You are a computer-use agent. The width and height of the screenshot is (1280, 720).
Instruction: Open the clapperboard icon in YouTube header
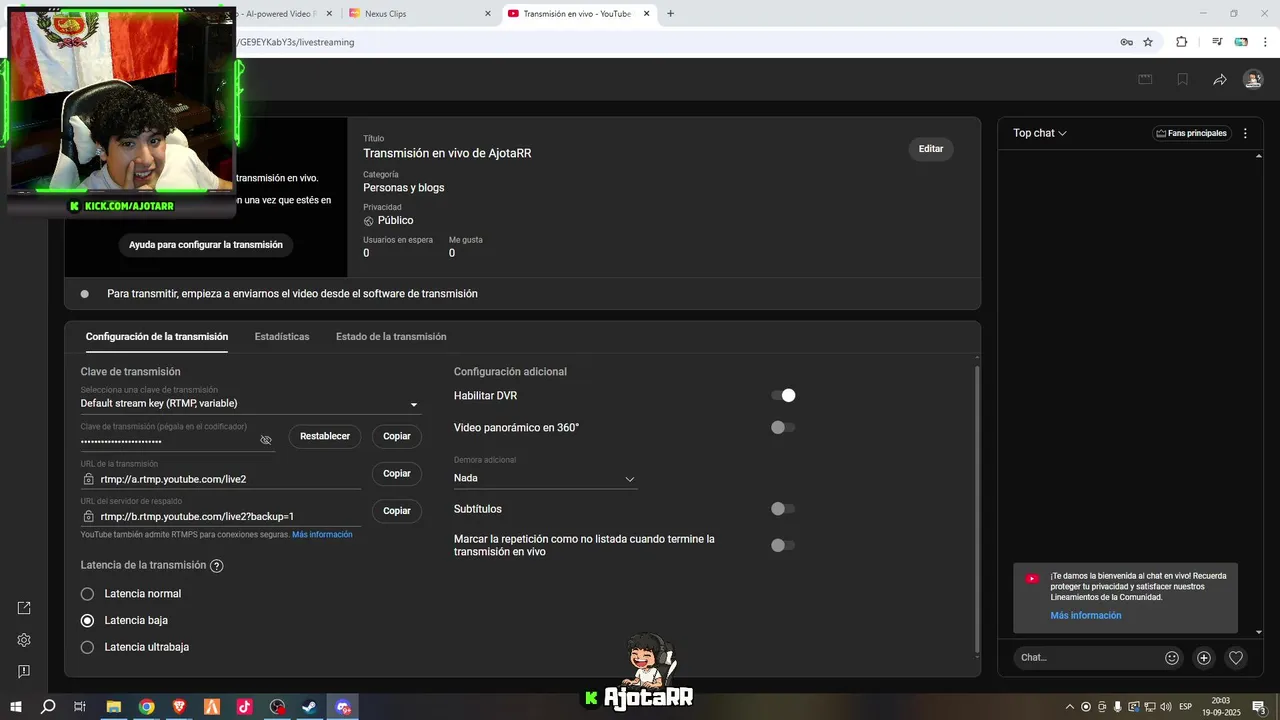tap(1145, 80)
